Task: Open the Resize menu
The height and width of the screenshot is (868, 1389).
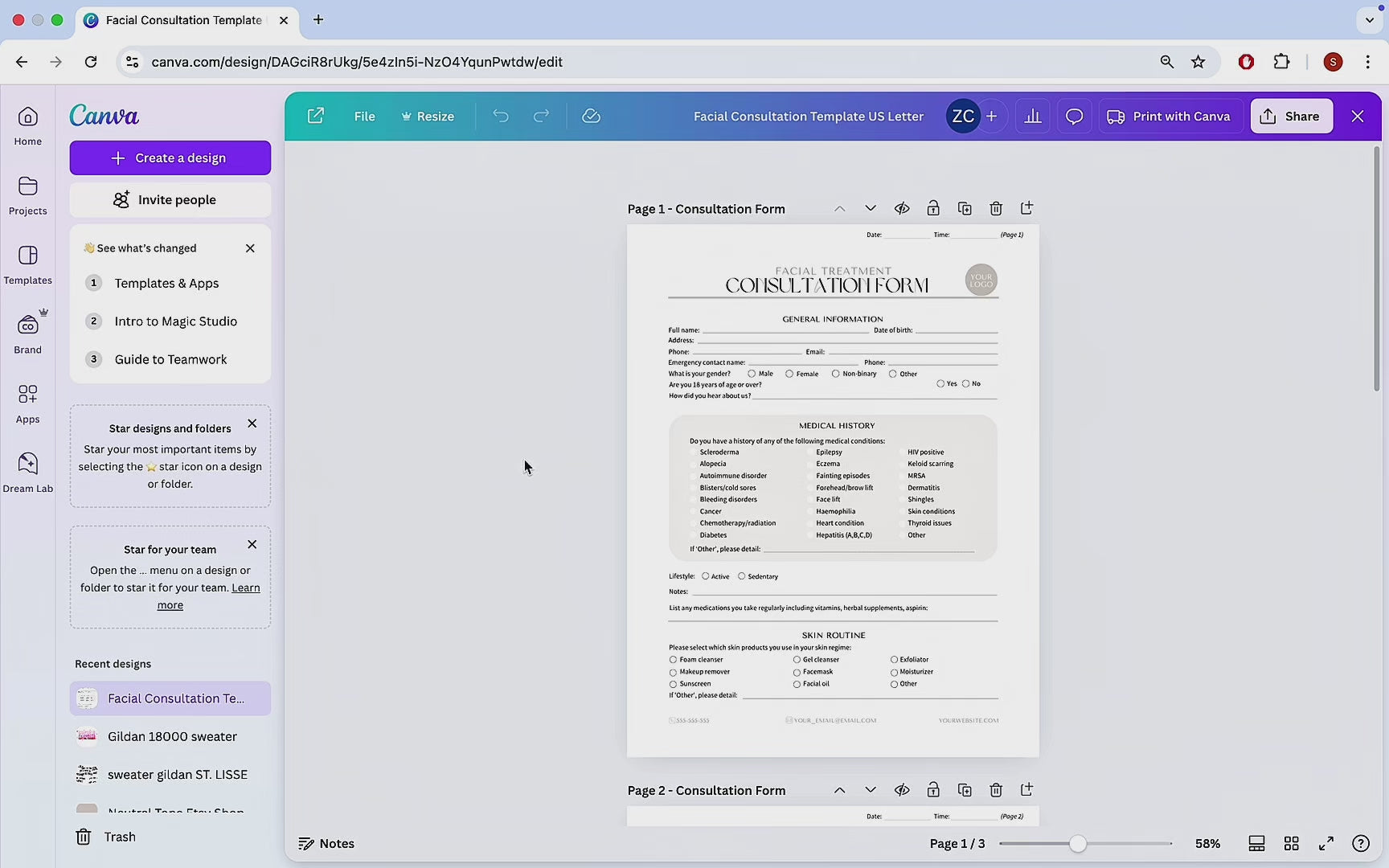Action: click(x=428, y=117)
